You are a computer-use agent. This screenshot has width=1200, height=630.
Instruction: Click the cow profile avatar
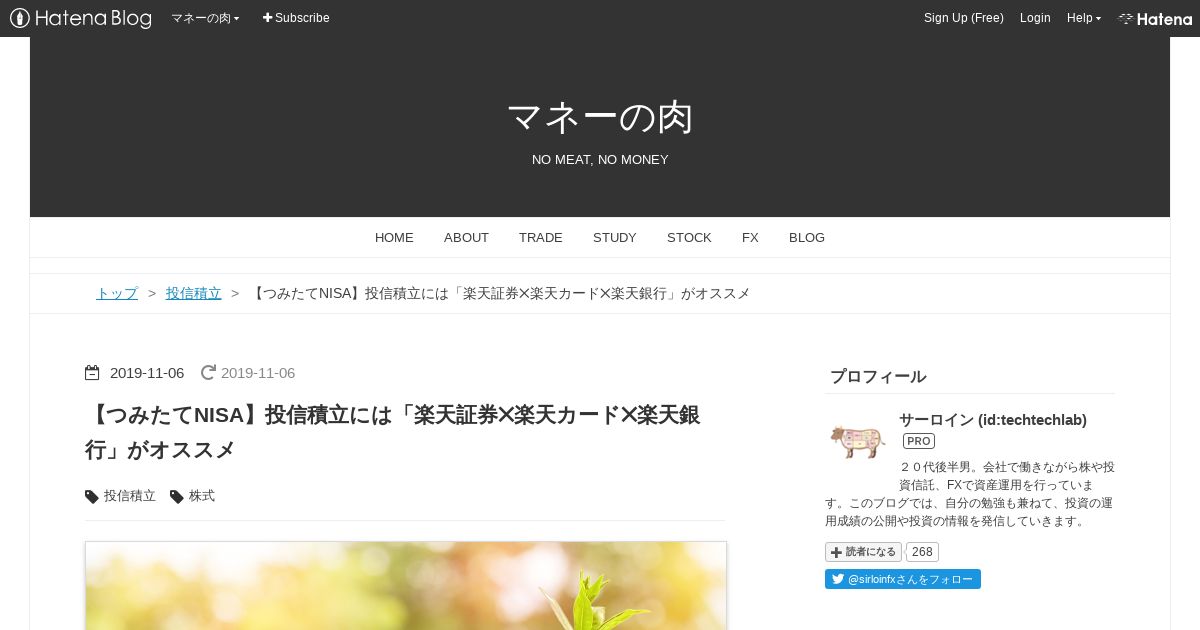pyautogui.click(x=857, y=441)
